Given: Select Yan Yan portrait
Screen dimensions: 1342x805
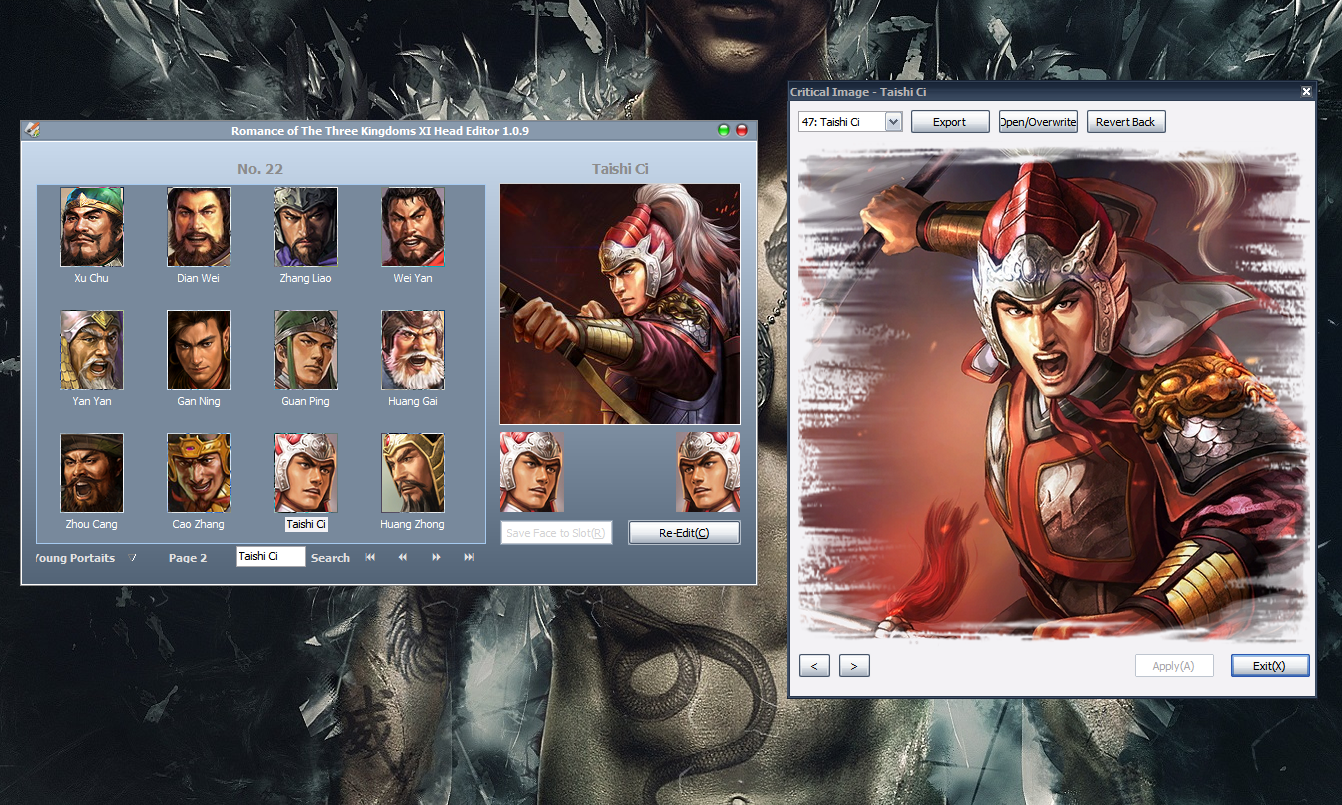Looking at the screenshot, I should click(x=92, y=349).
